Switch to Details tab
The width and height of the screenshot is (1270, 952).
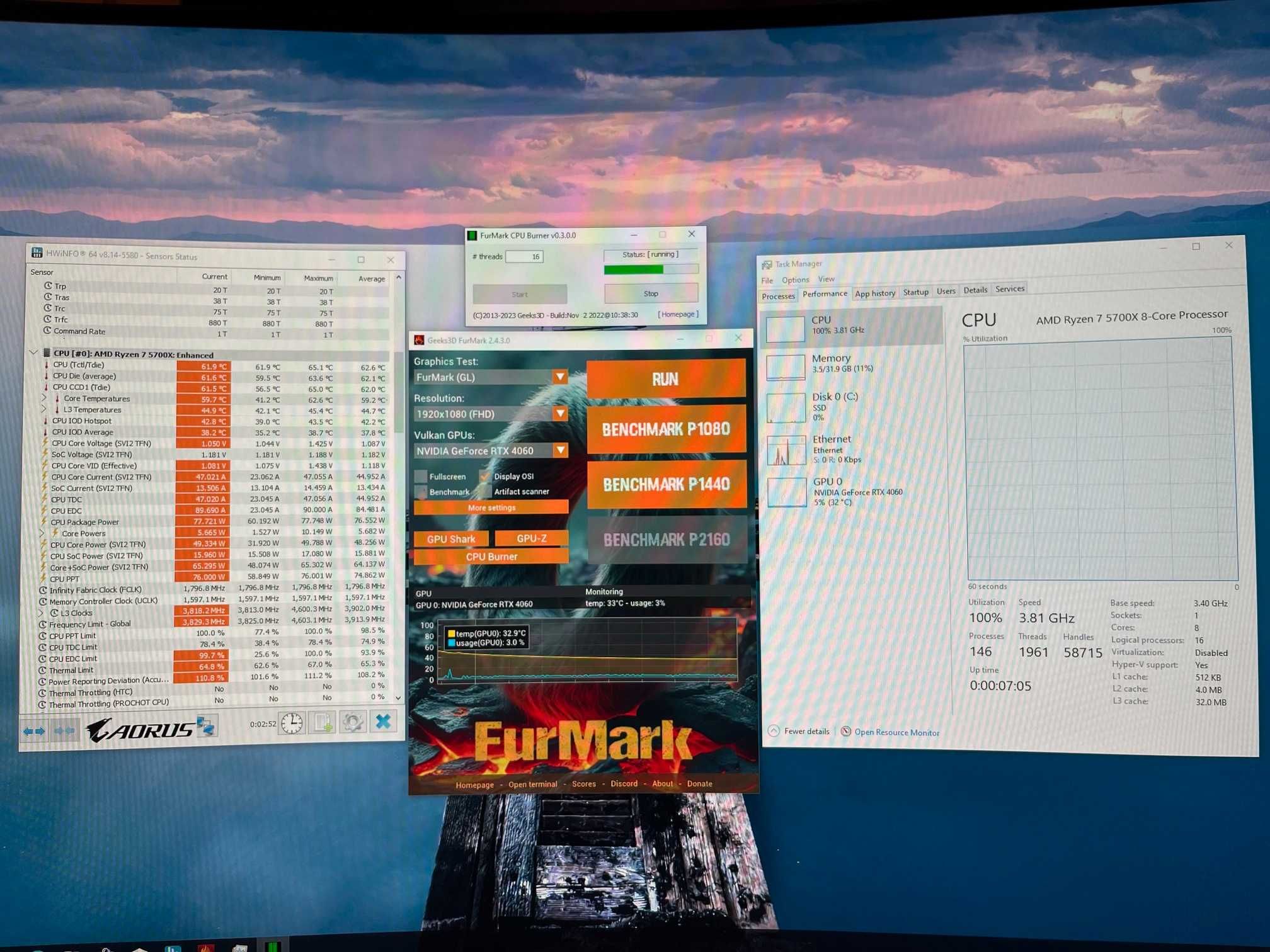click(x=975, y=290)
